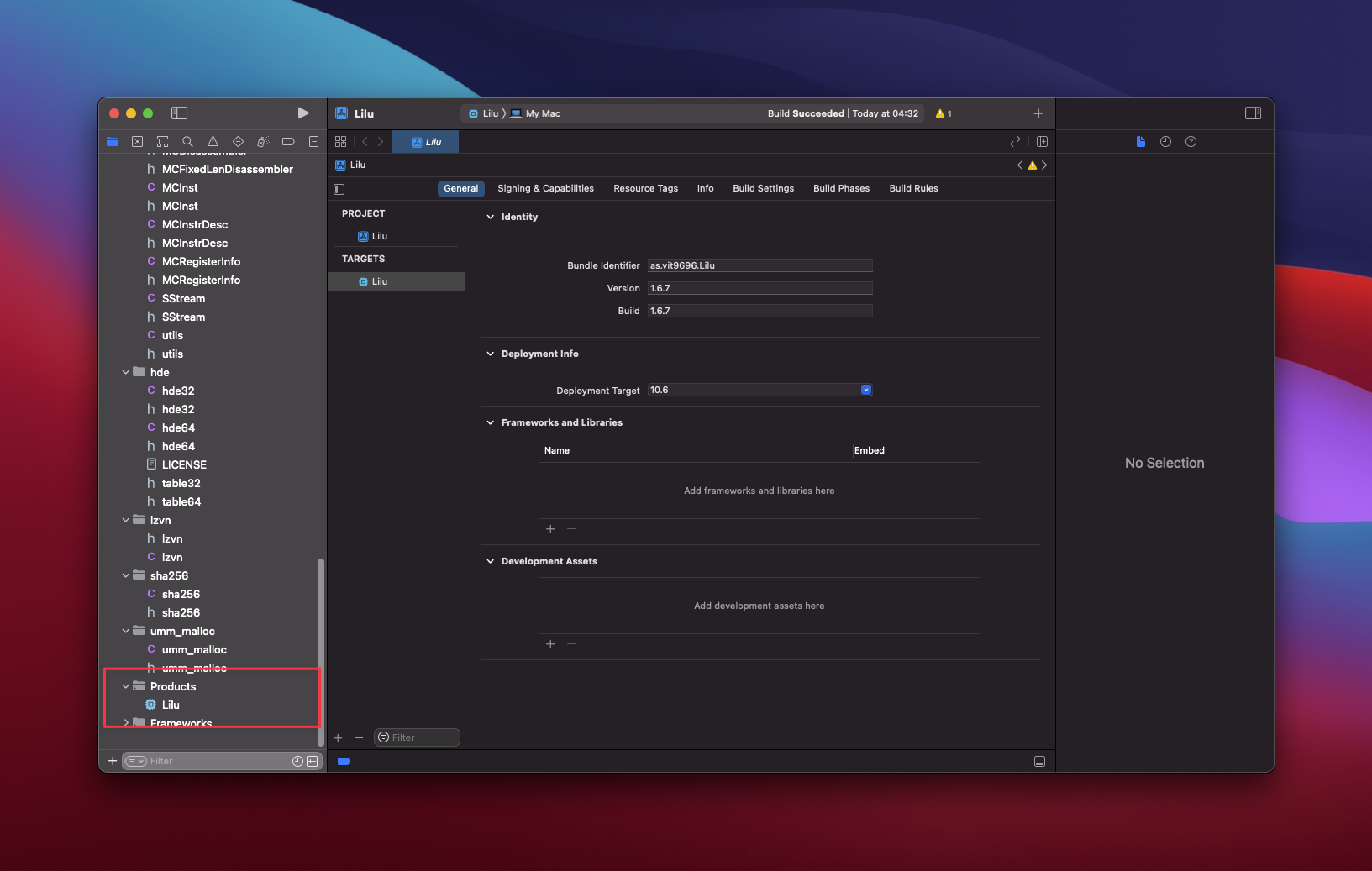Open the Build Settings tab
The width and height of the screenshot is (1372, 871).
tap(763, 188)
